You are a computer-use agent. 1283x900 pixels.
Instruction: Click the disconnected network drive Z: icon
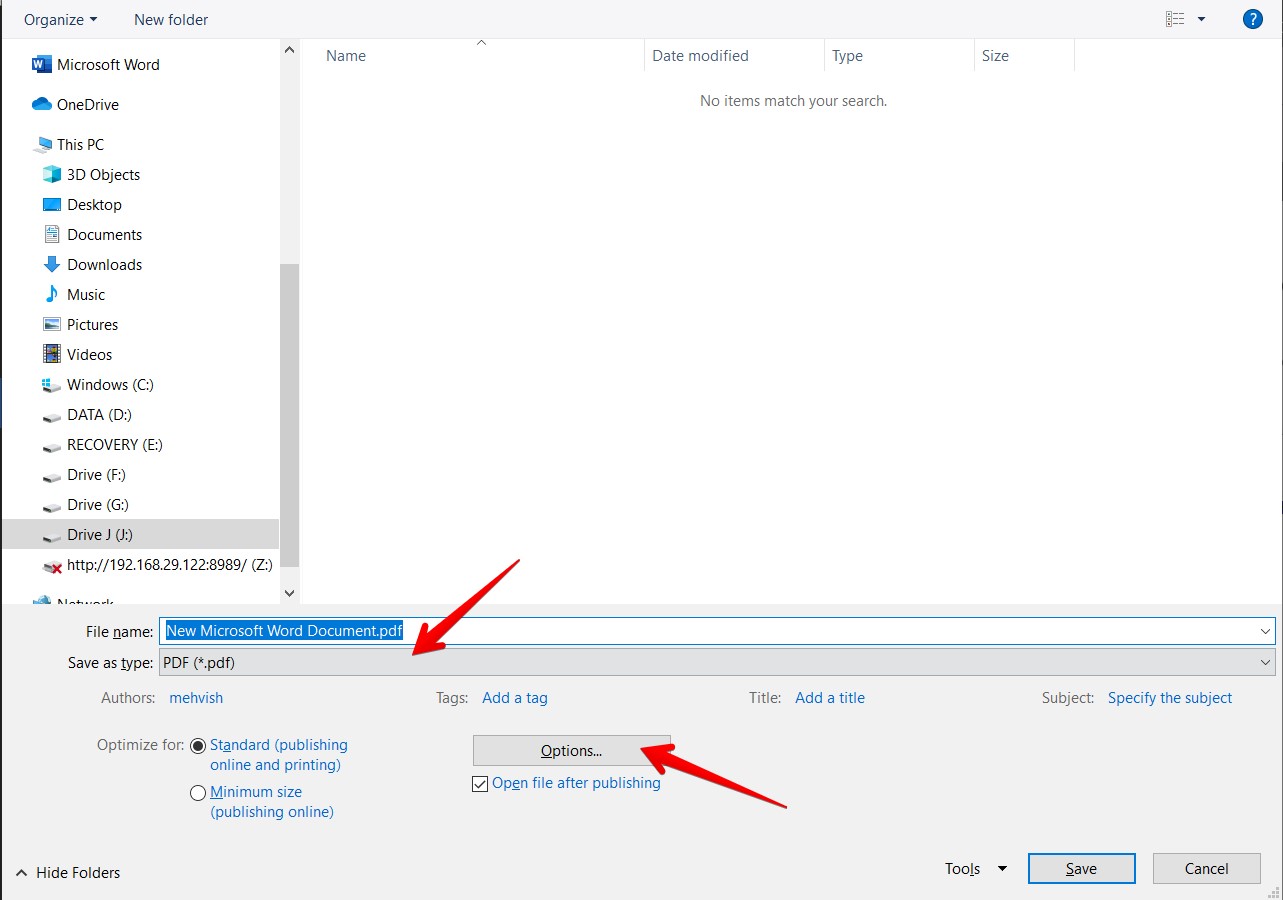tap(52, 566)
